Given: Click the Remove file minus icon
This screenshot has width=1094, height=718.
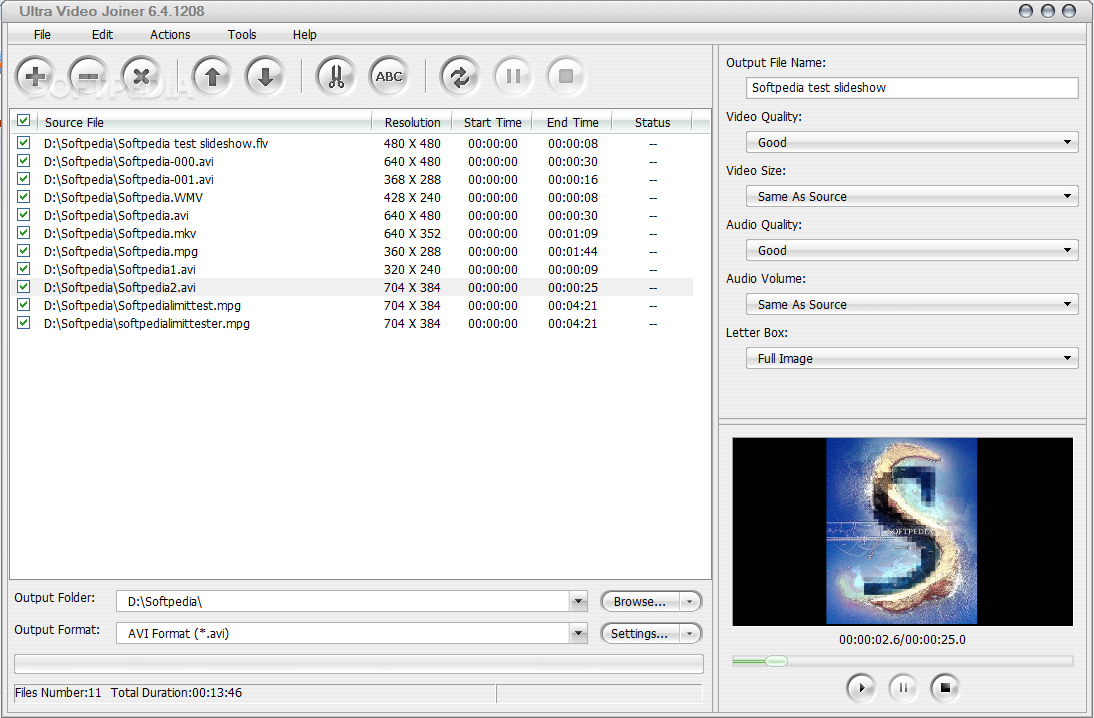Looking at the screenshot, I should pos(88,76).
